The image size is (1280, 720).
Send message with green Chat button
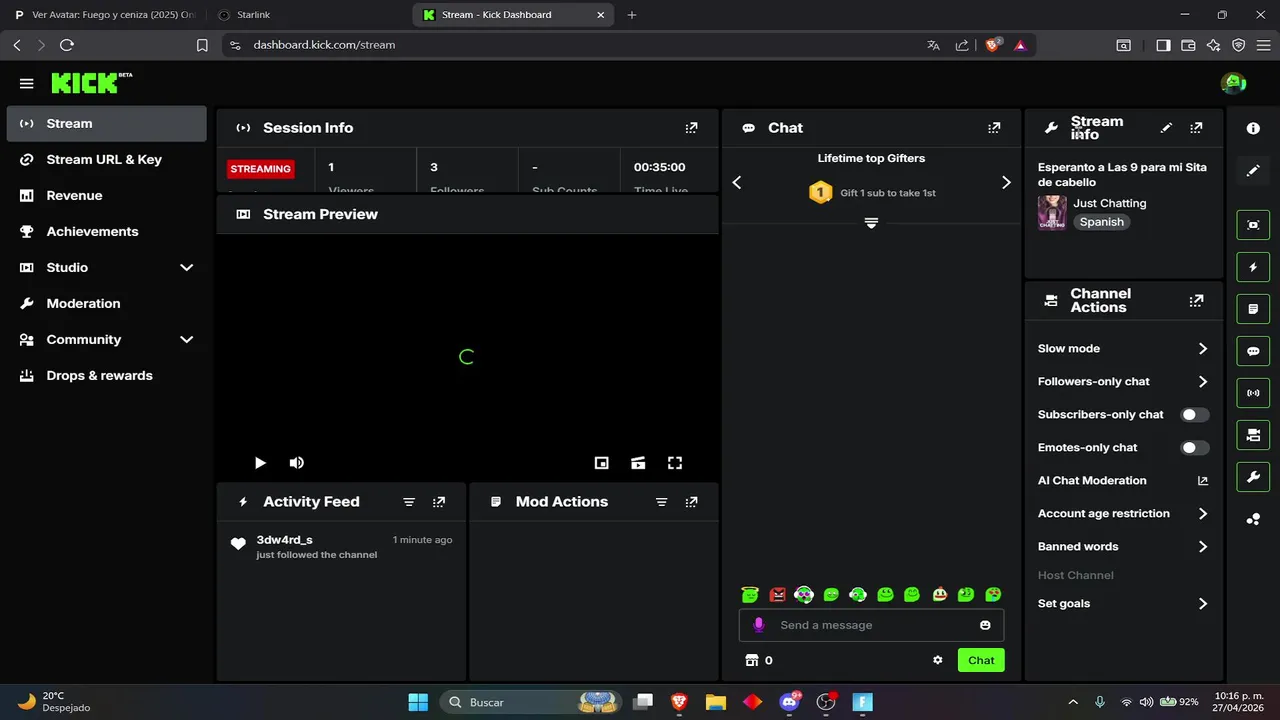(981, 660)
